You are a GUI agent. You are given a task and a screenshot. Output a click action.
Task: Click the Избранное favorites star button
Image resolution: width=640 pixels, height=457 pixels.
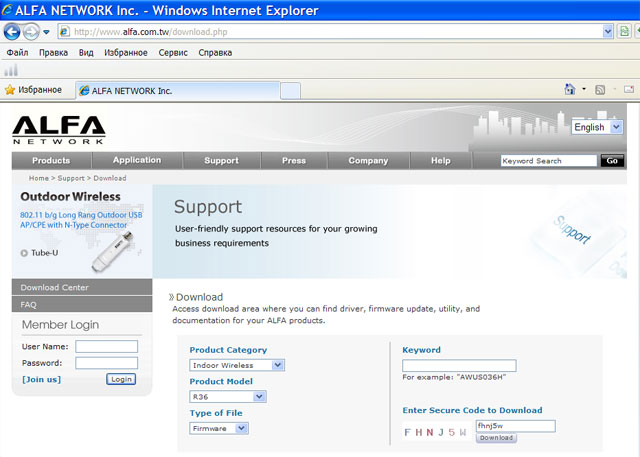pyautogui.click(x=33, y=90)
